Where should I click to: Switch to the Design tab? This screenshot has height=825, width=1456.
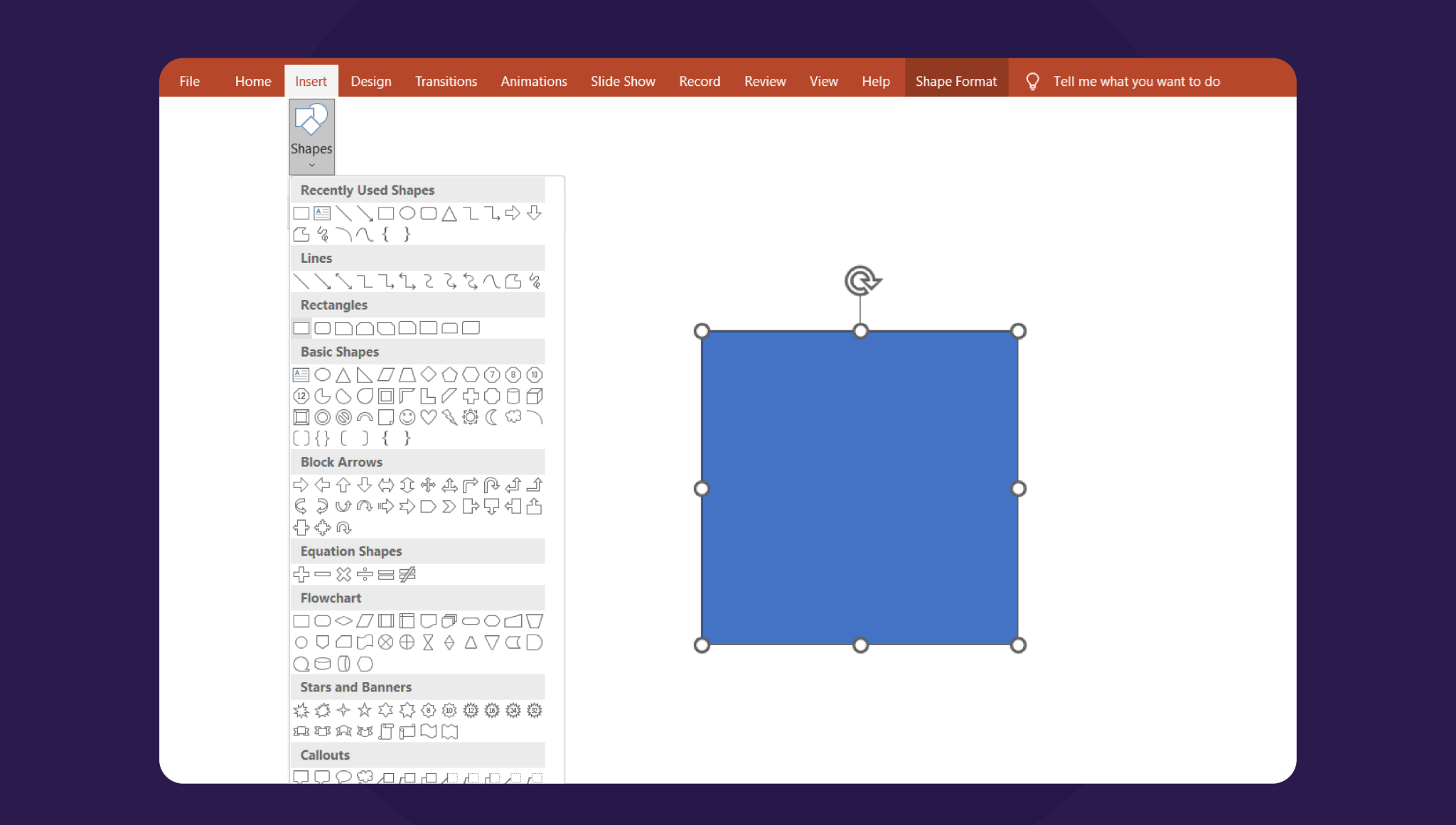(371, 81)
